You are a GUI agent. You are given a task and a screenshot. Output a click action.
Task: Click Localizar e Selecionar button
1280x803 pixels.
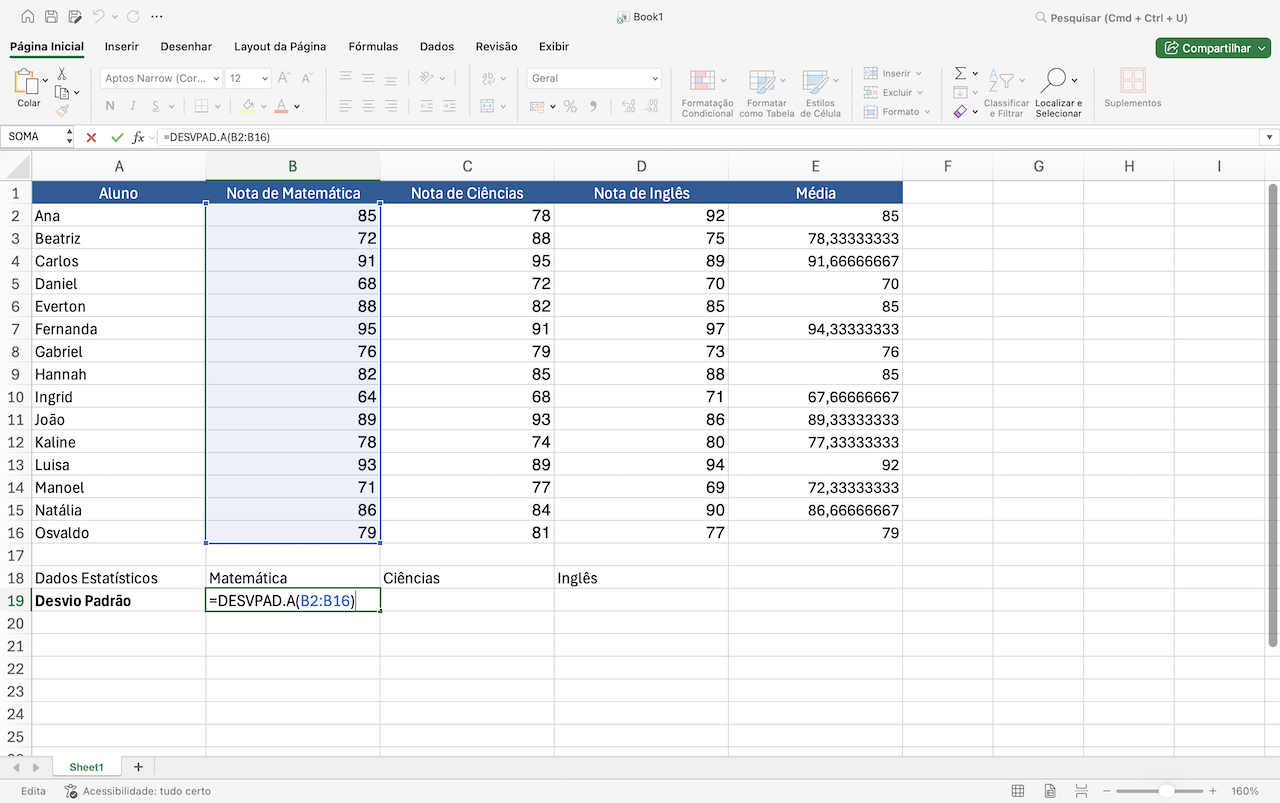pyautogui.click(x=1058, y=94)
